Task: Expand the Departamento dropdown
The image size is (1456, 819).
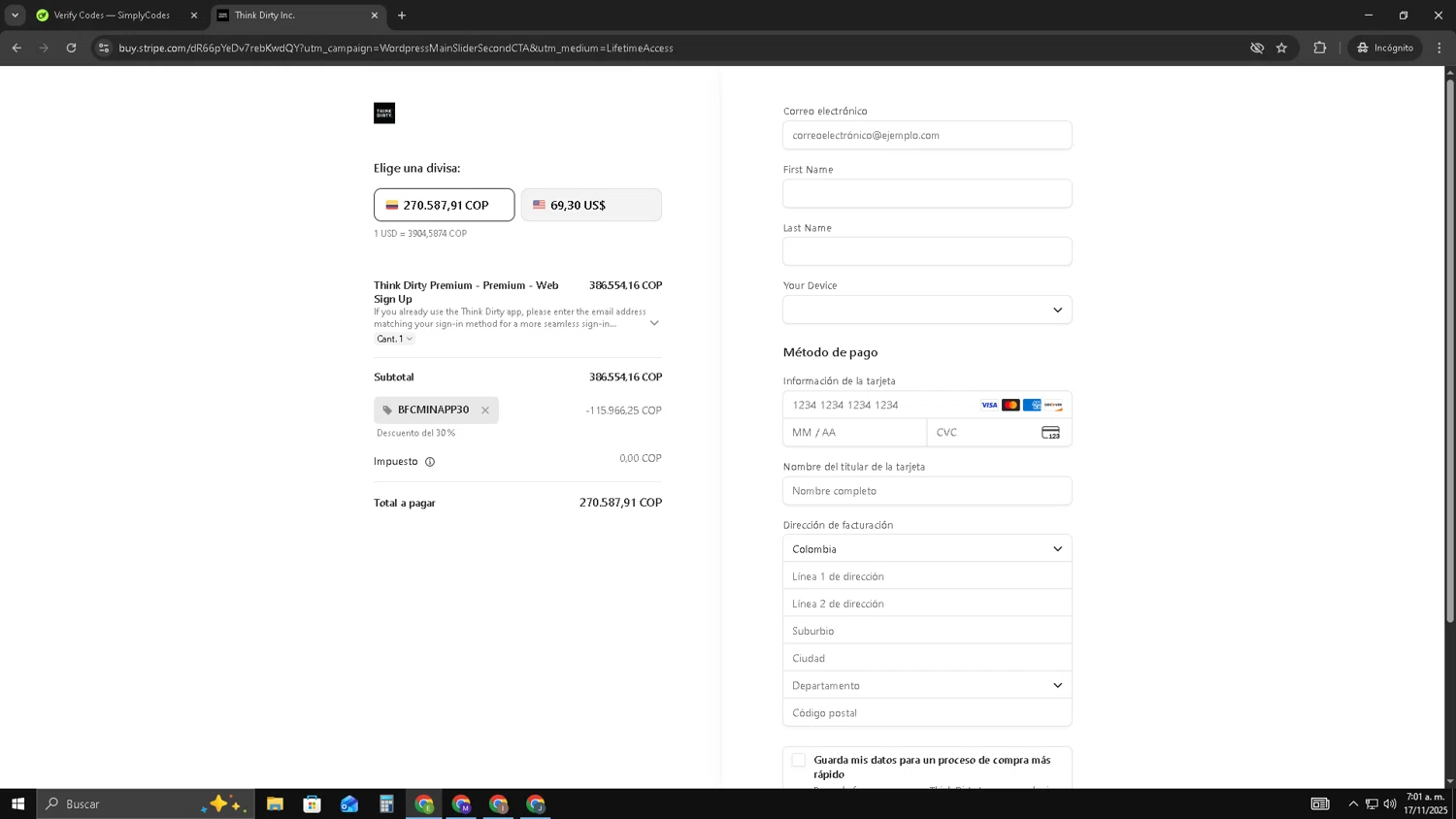Action: [927, 685]
